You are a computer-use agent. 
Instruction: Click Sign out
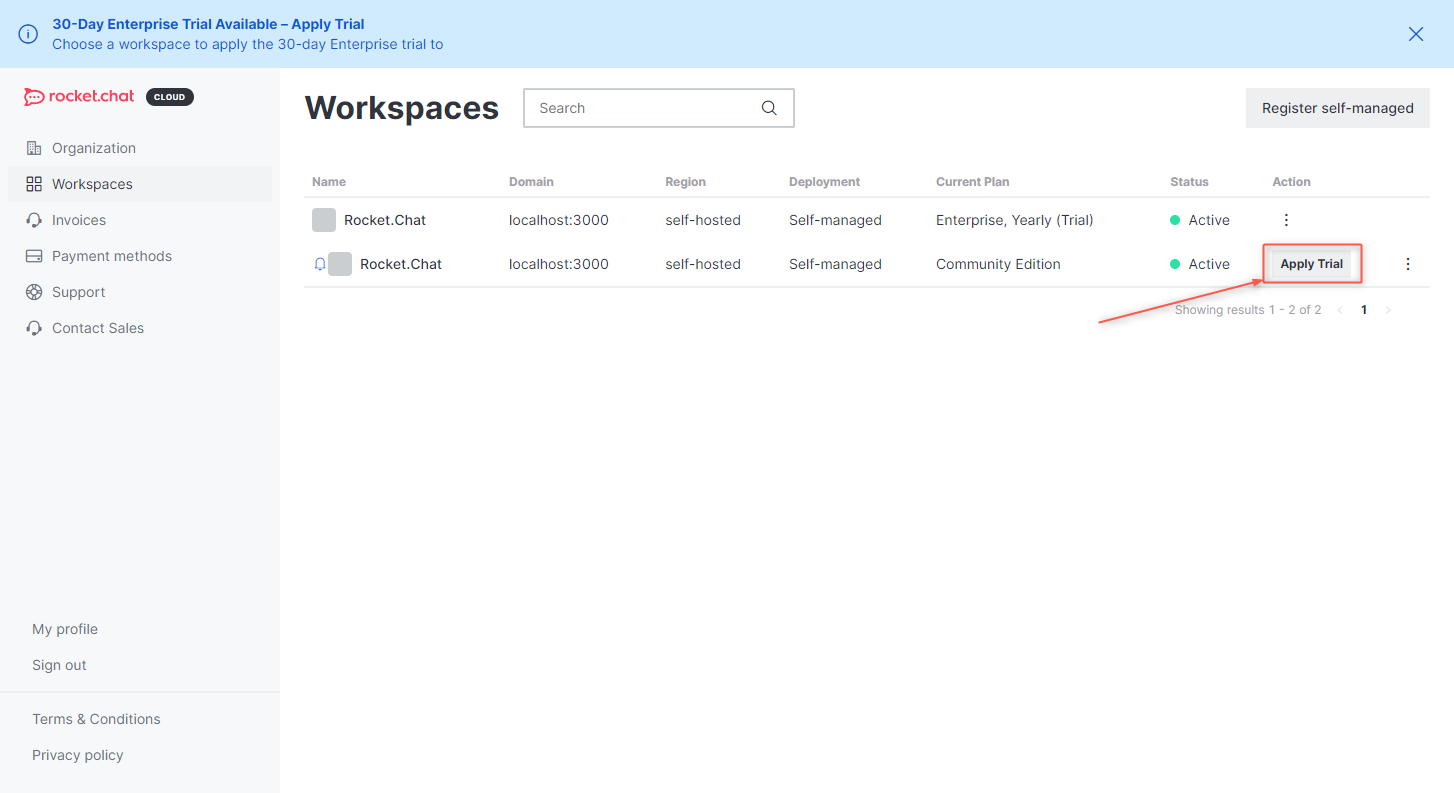[x=59, y=665]
